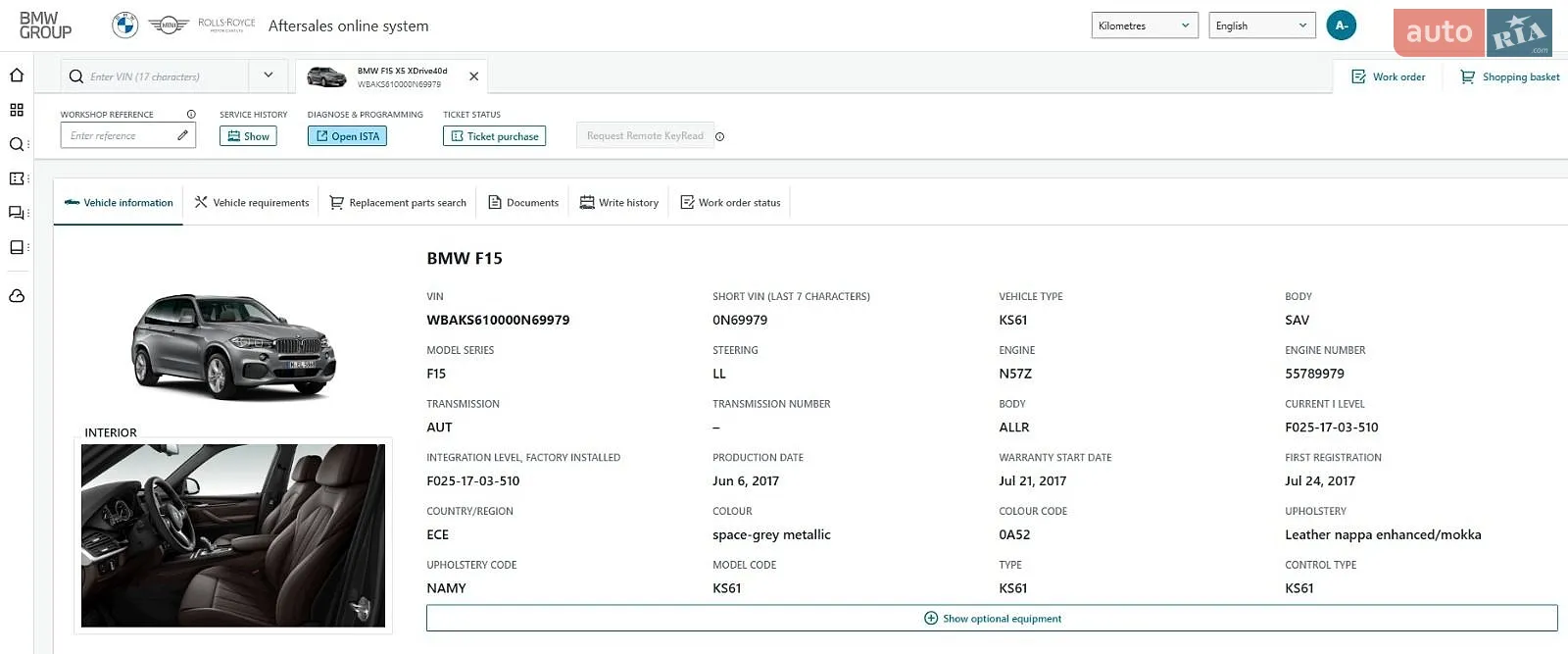Select engine number 55789979
1568x654 pixels.
click(1314, 374)
